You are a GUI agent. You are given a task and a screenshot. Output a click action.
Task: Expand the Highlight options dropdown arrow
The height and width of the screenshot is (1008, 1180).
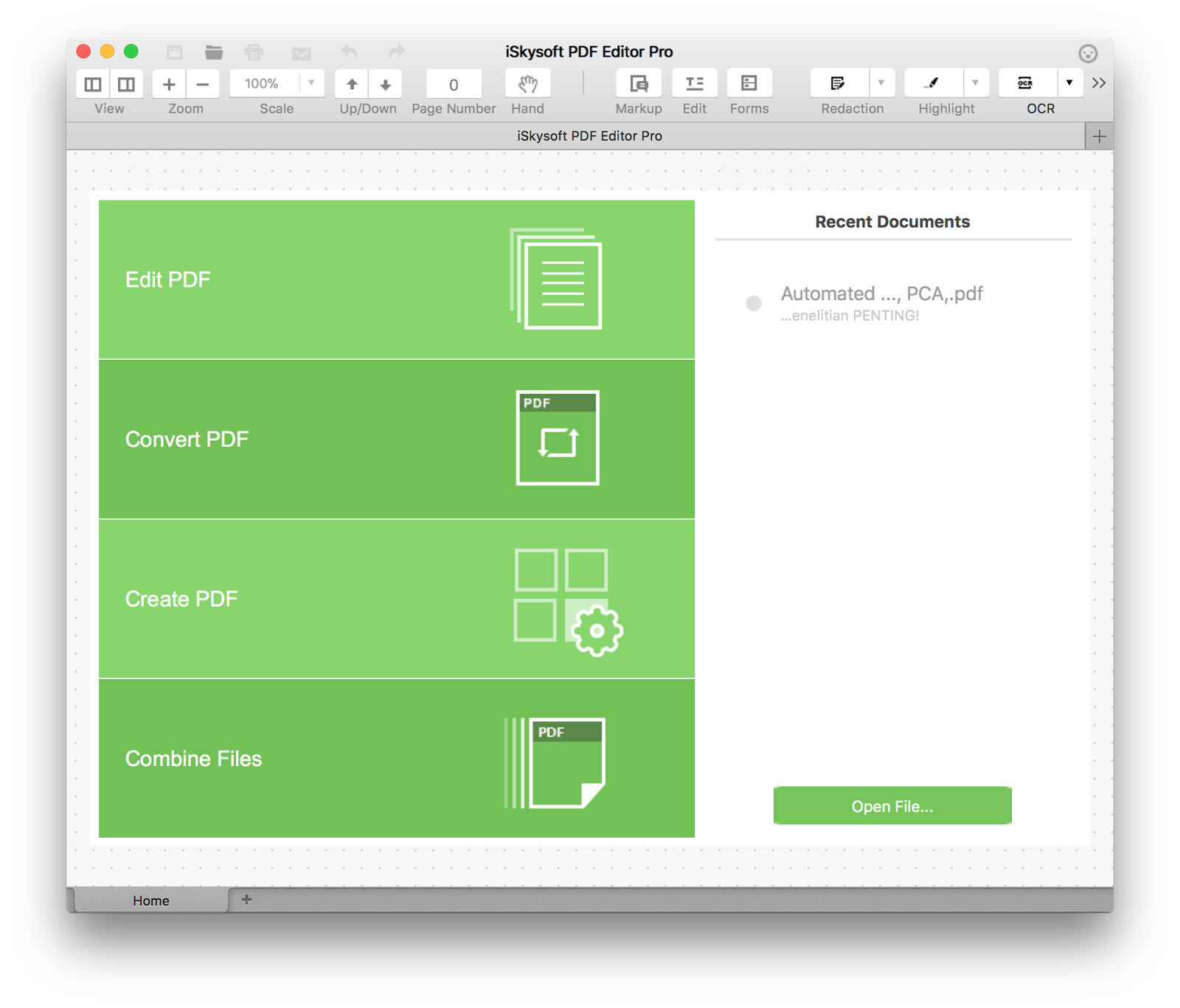point(976,83)
